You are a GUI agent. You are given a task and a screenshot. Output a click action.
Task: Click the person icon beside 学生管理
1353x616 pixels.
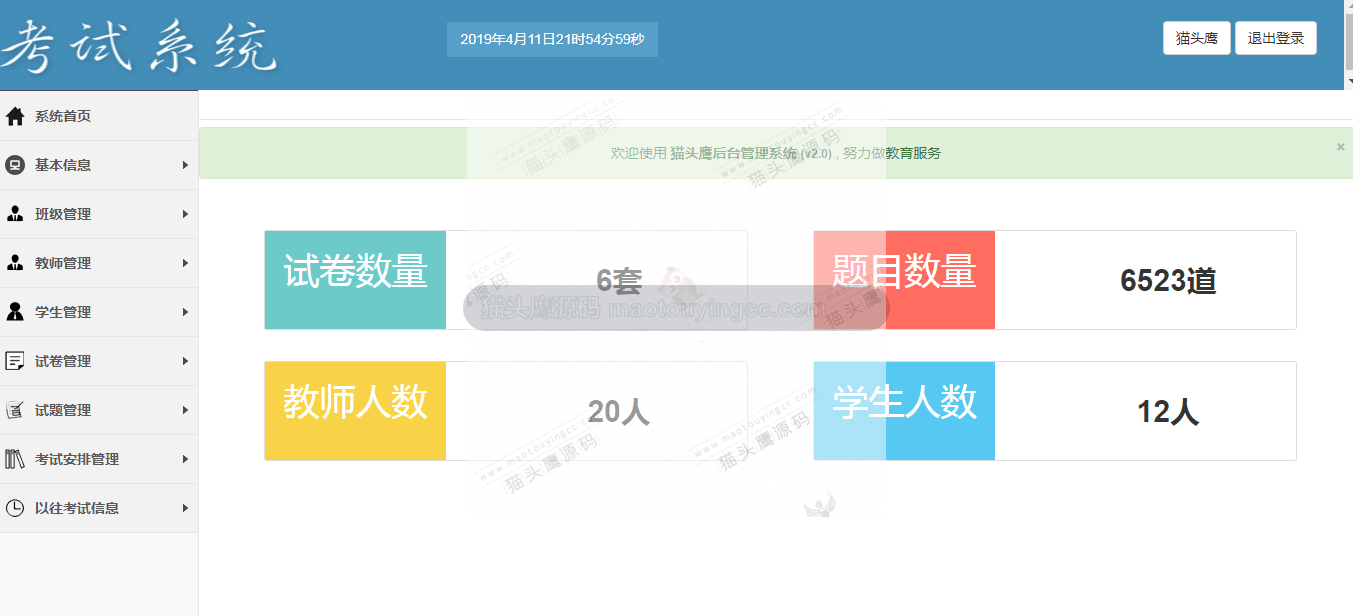coord(15,312)
